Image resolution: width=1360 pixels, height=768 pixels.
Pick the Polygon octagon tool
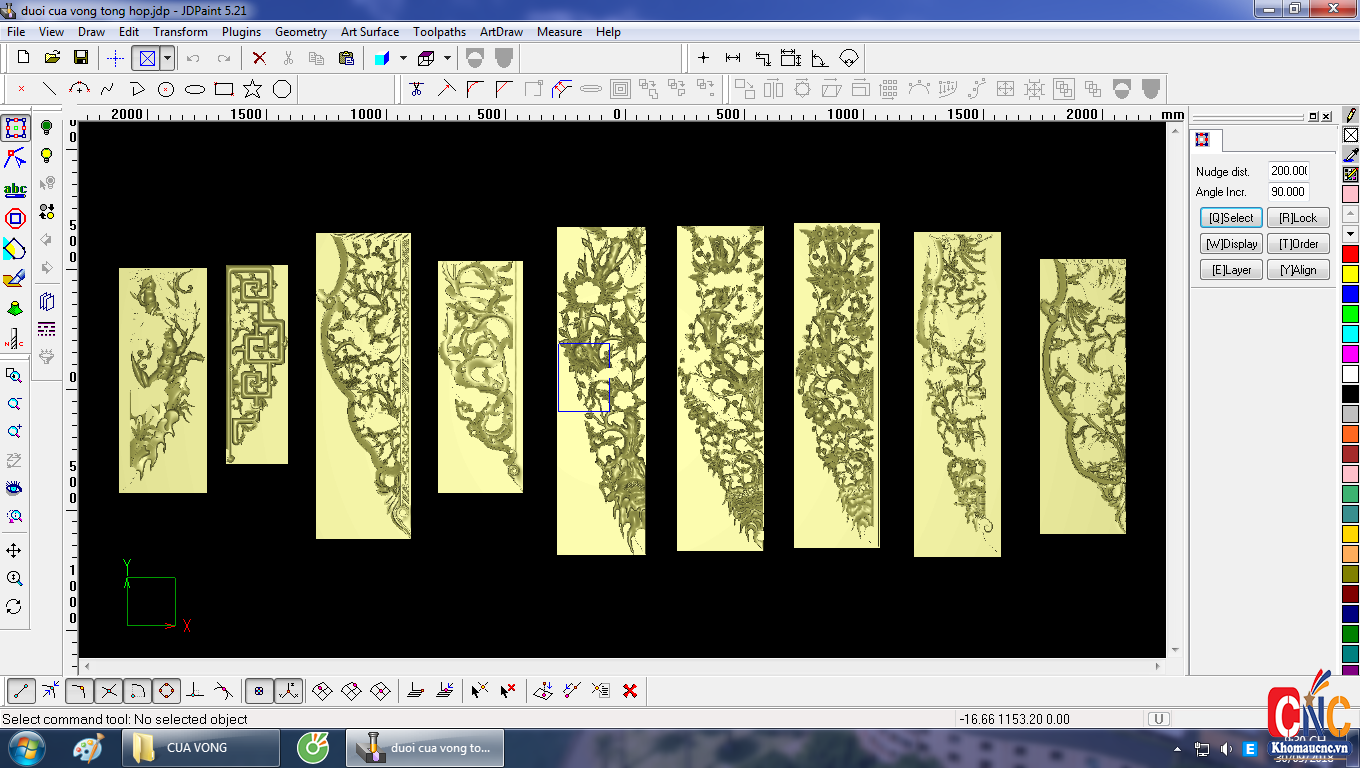282,89
